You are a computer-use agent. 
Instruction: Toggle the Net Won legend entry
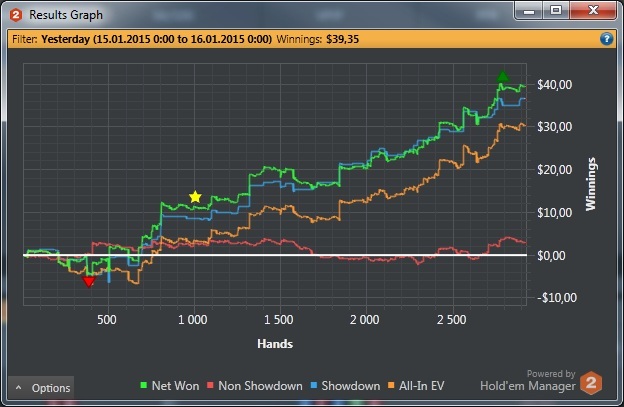point(170,386)
